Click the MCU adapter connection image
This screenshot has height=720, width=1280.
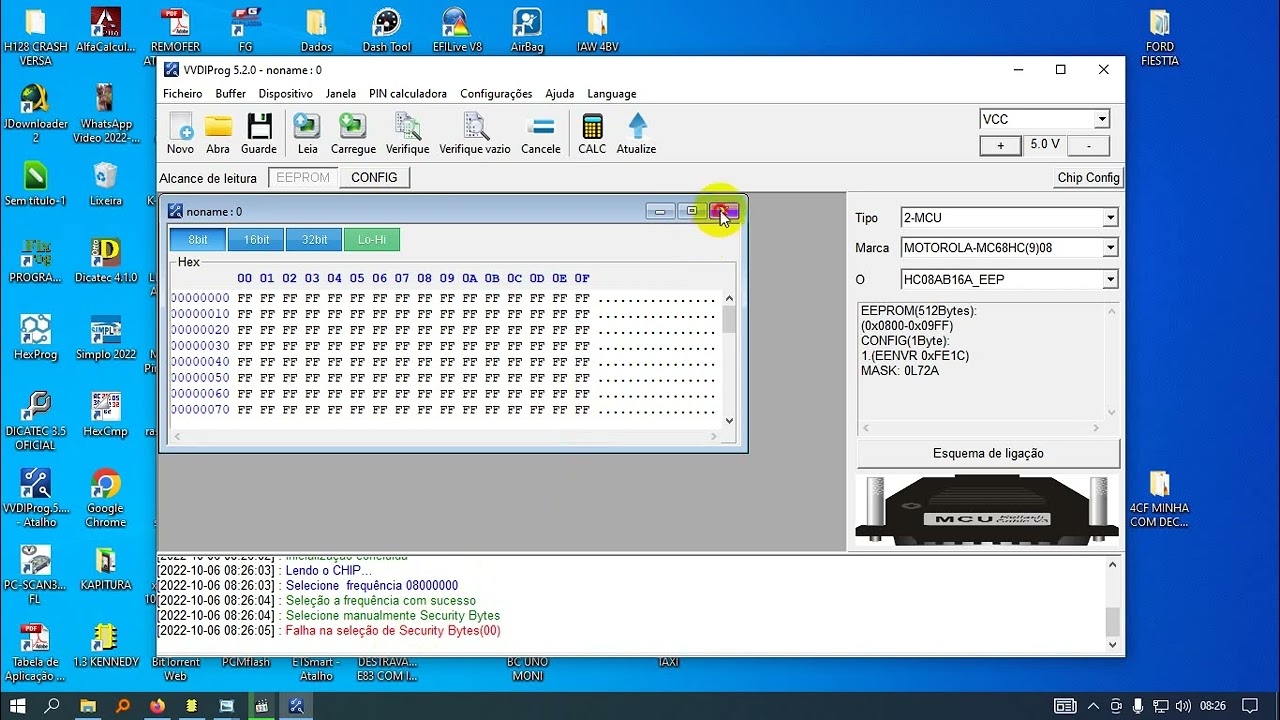pos(988,511)
